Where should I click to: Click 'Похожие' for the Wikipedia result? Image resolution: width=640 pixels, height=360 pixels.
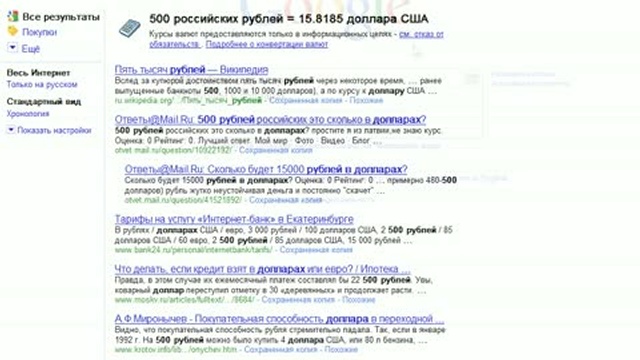[x=366, y=100]
